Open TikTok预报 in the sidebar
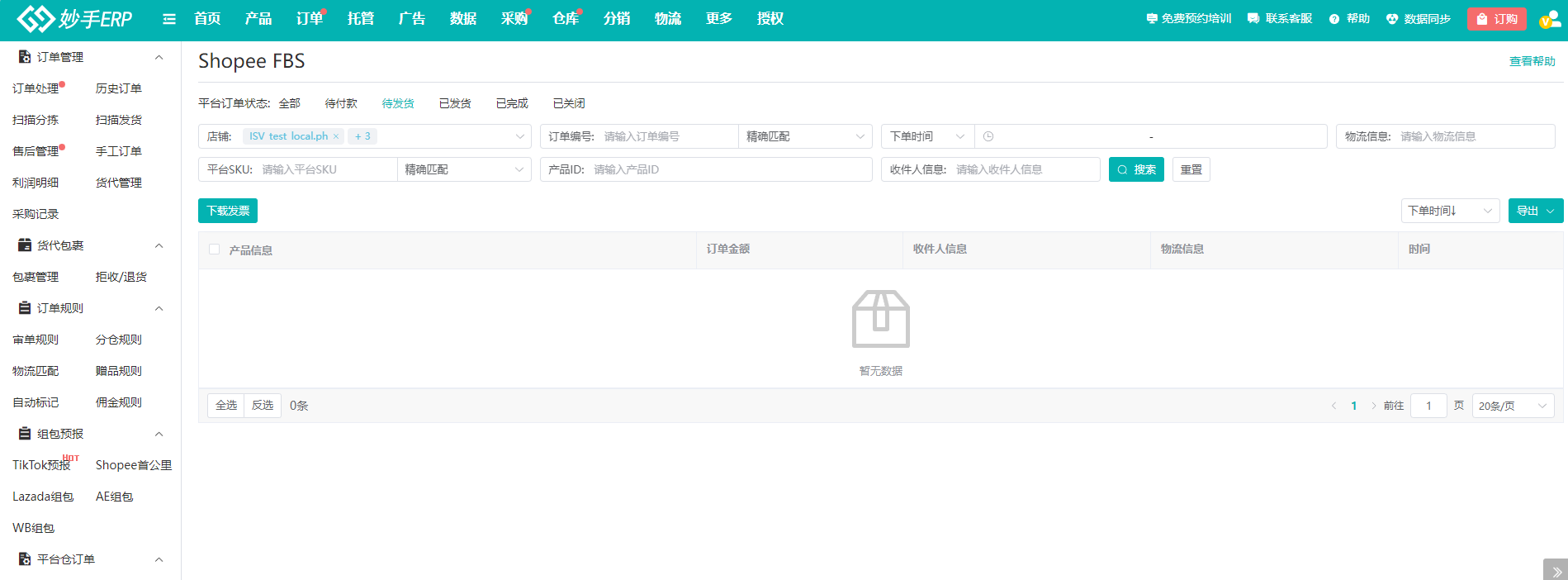Viewport: 1568px width, 580px height. click(x=41, y=465)
